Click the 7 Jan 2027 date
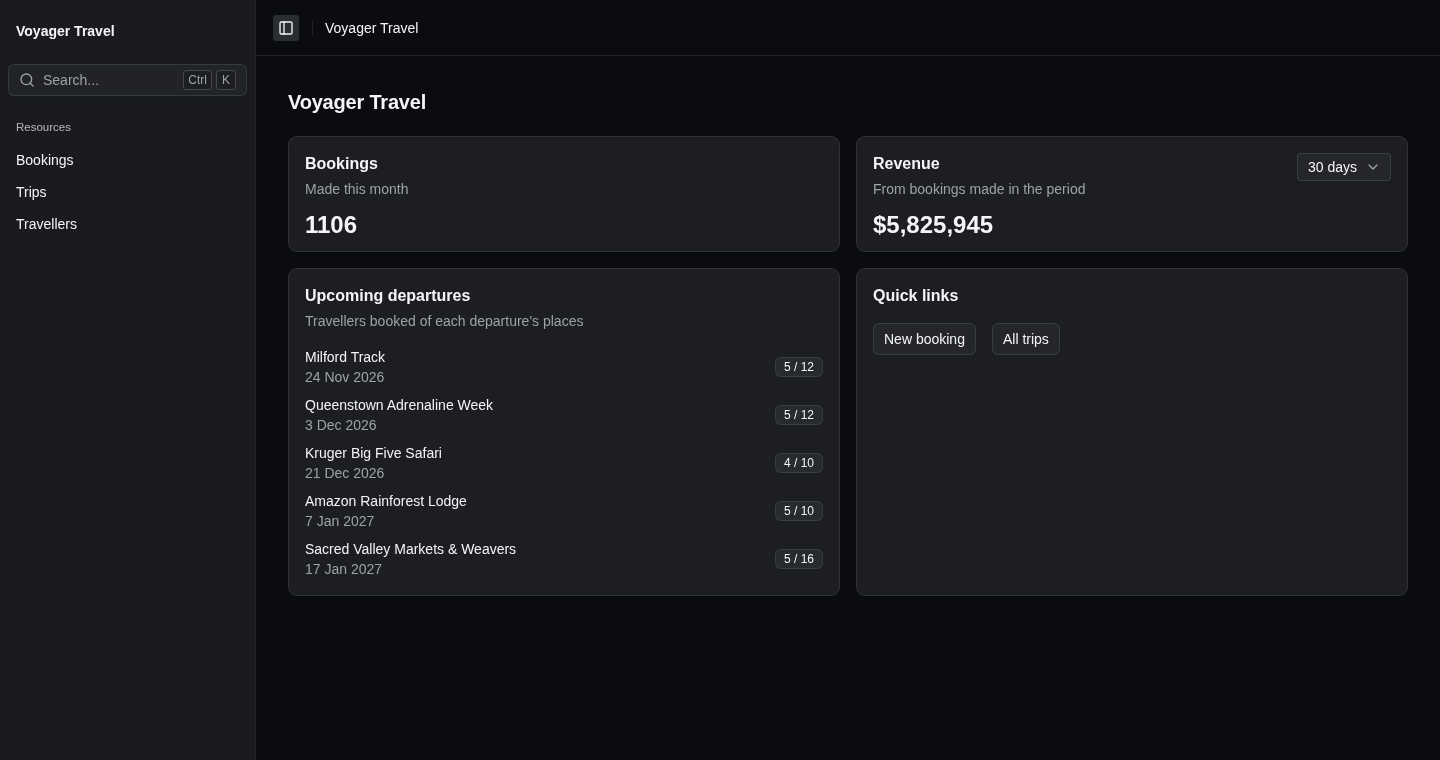 [x=339, y=521]
